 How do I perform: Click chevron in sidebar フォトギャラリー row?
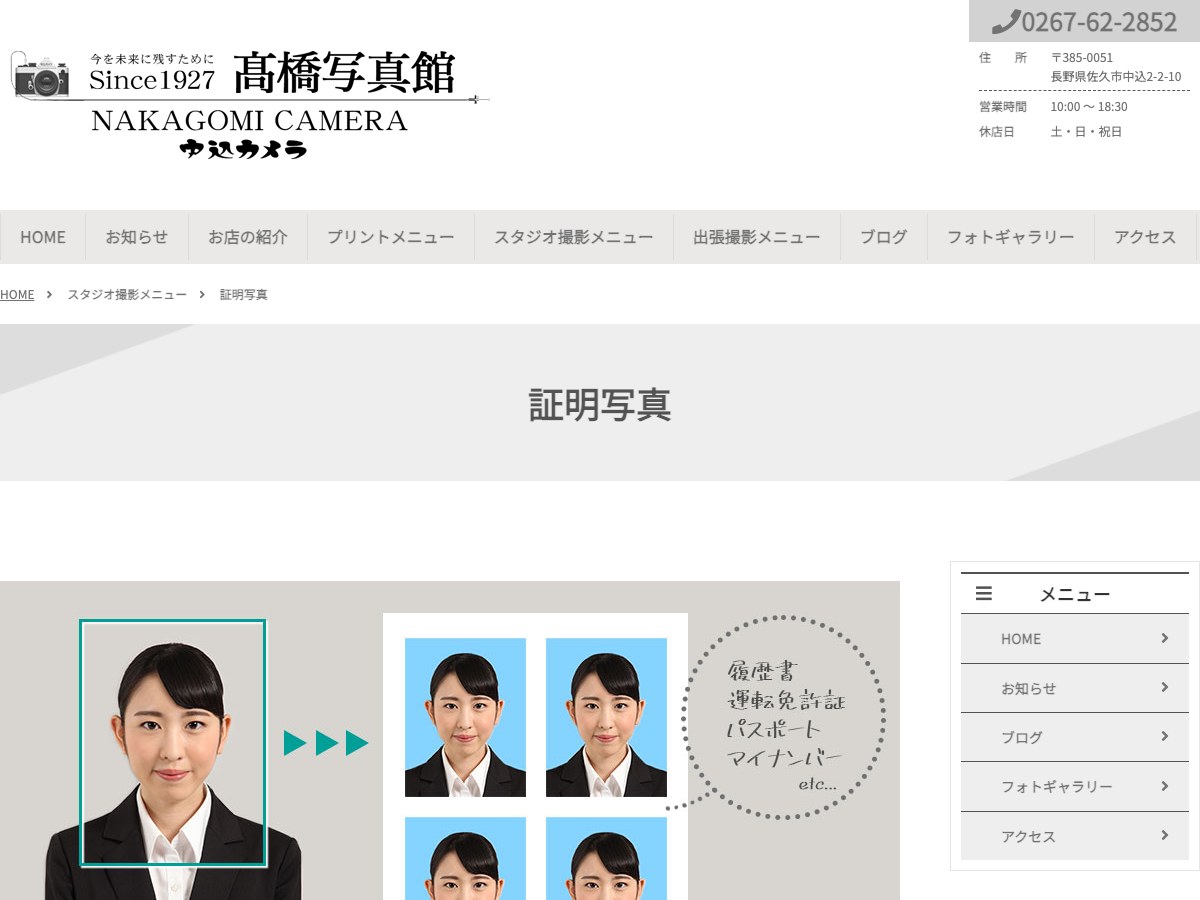click(x=1165, y=786)
